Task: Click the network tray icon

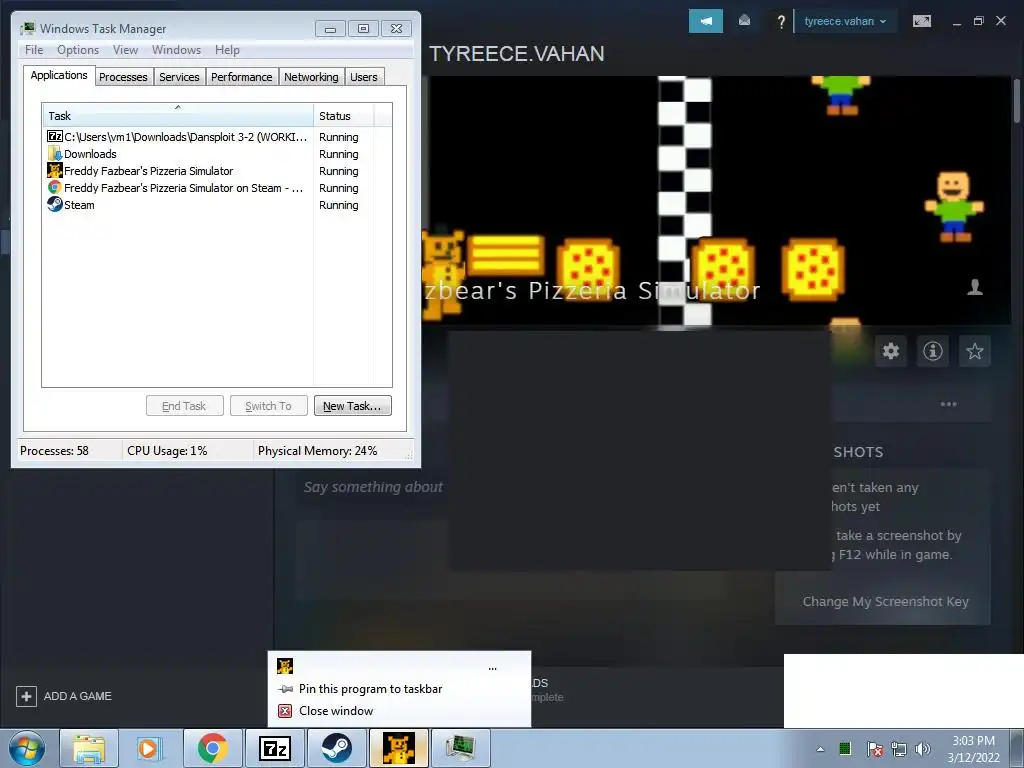Action: point(899,749)
